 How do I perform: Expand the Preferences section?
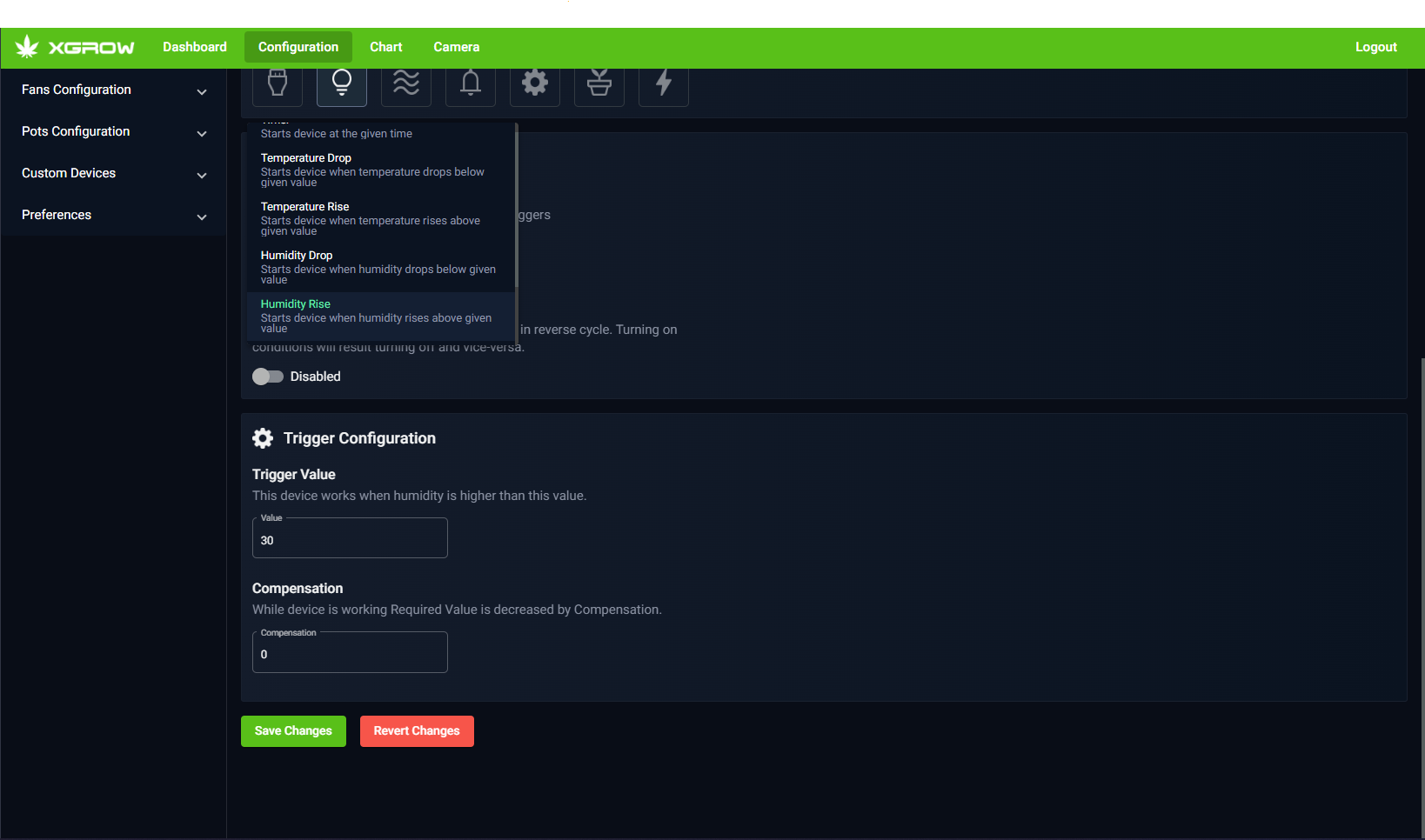click(x=113, y=215)
